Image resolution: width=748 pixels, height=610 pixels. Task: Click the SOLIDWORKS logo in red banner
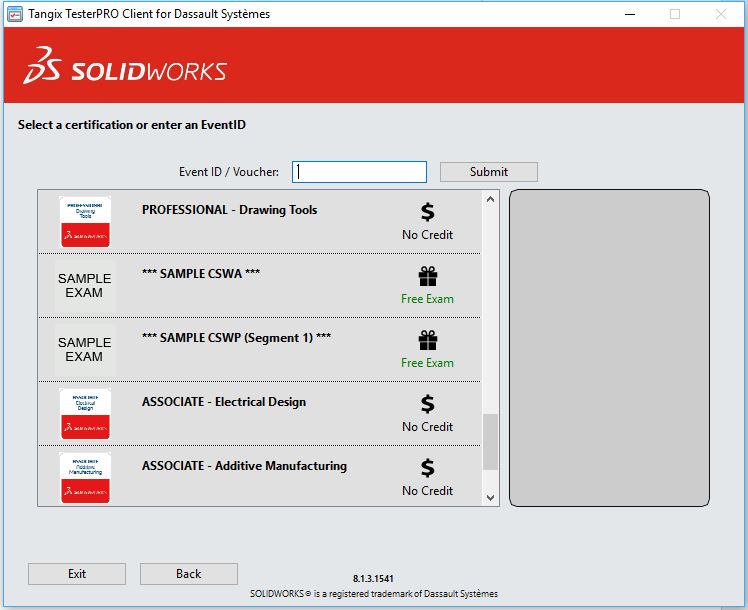point(125,66)
